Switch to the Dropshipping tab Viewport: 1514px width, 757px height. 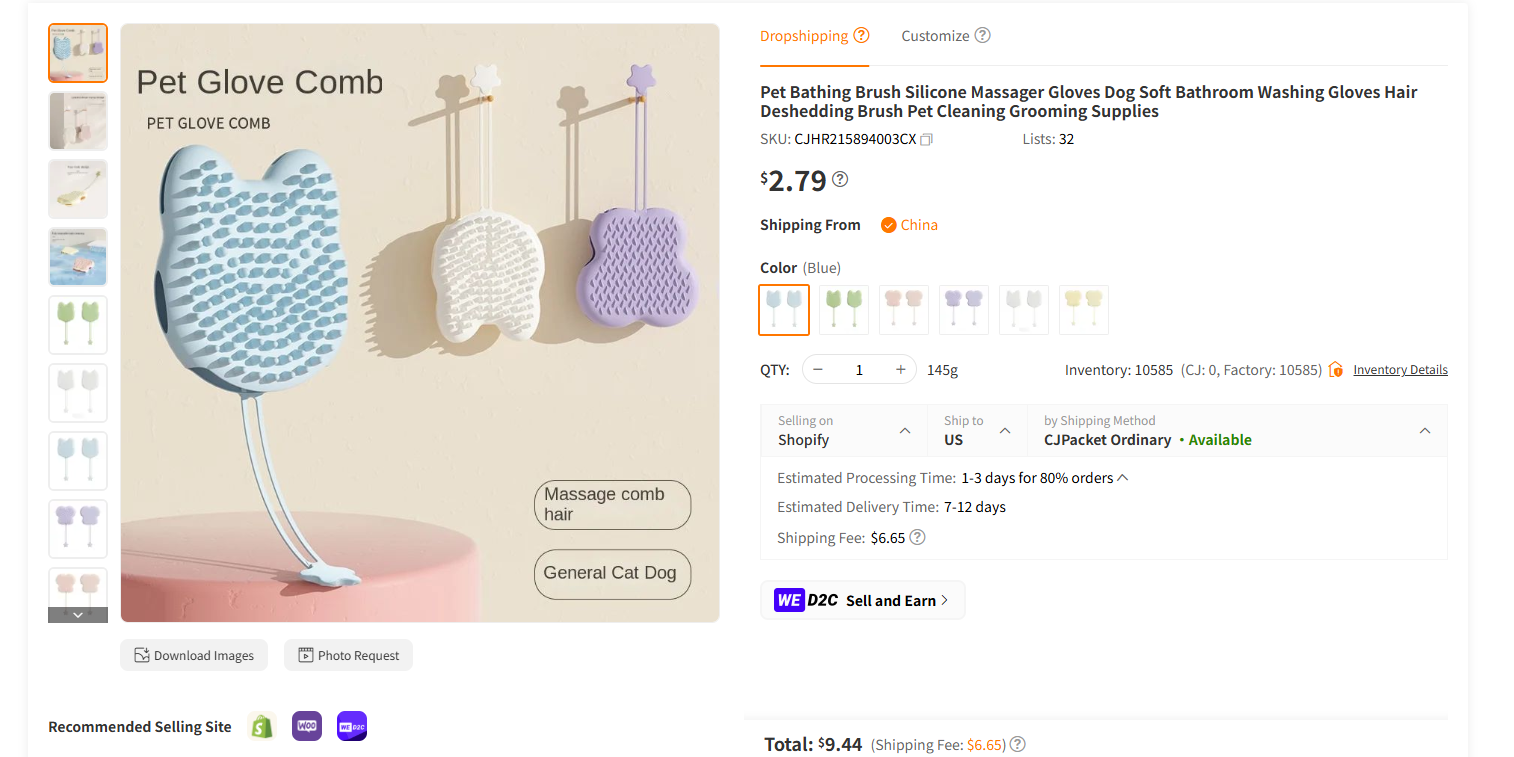(805, 35)
